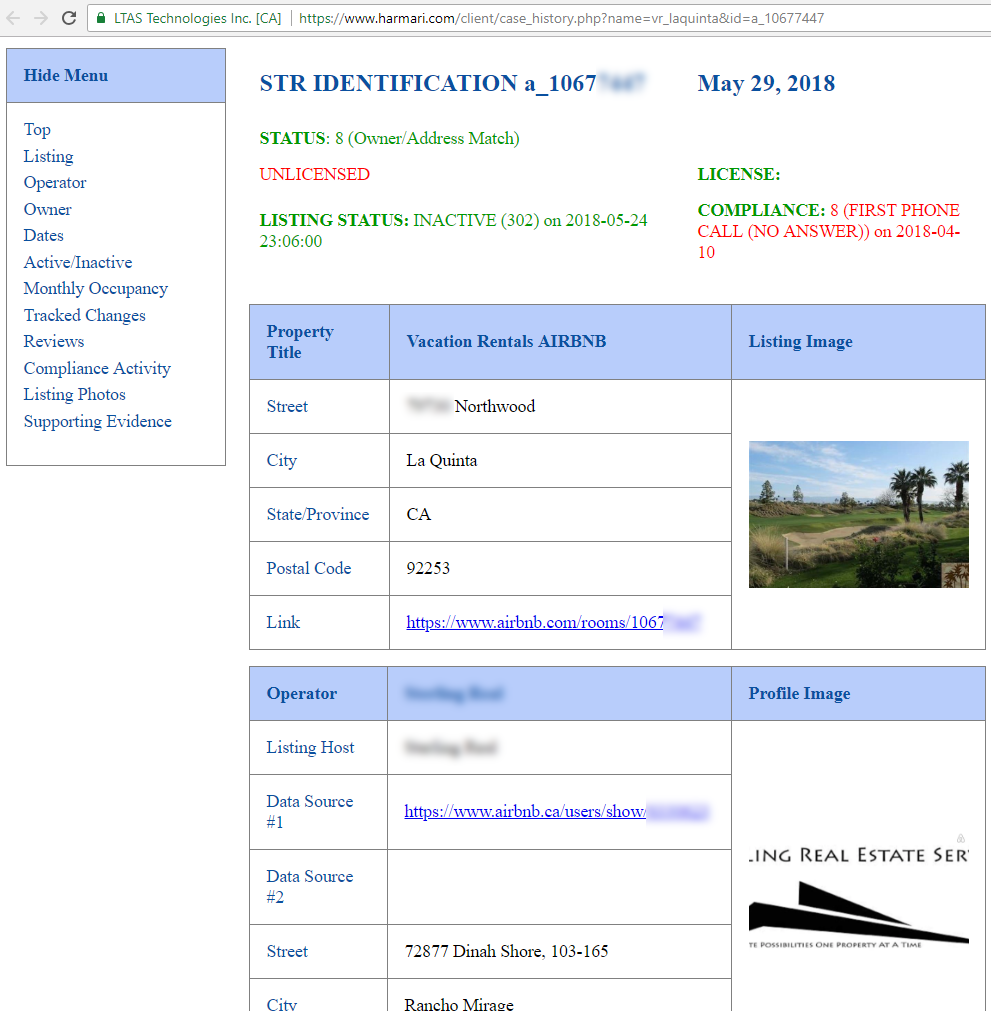Click Vacation Rentals AIRBNB header cell

pyautogui.click(x=560, y=342)
